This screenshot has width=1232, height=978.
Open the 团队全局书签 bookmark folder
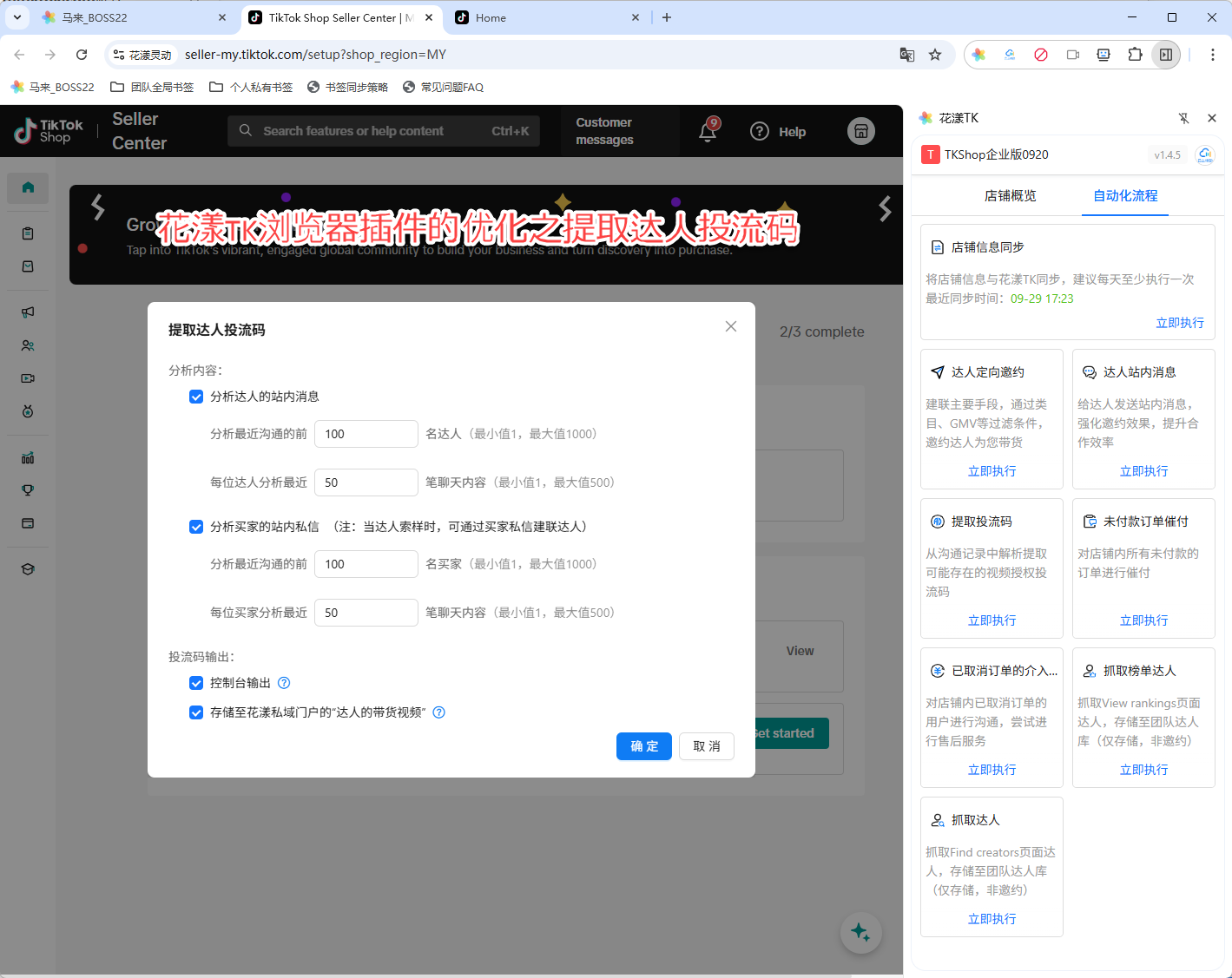pyautogui.click(x=153, y=87)
